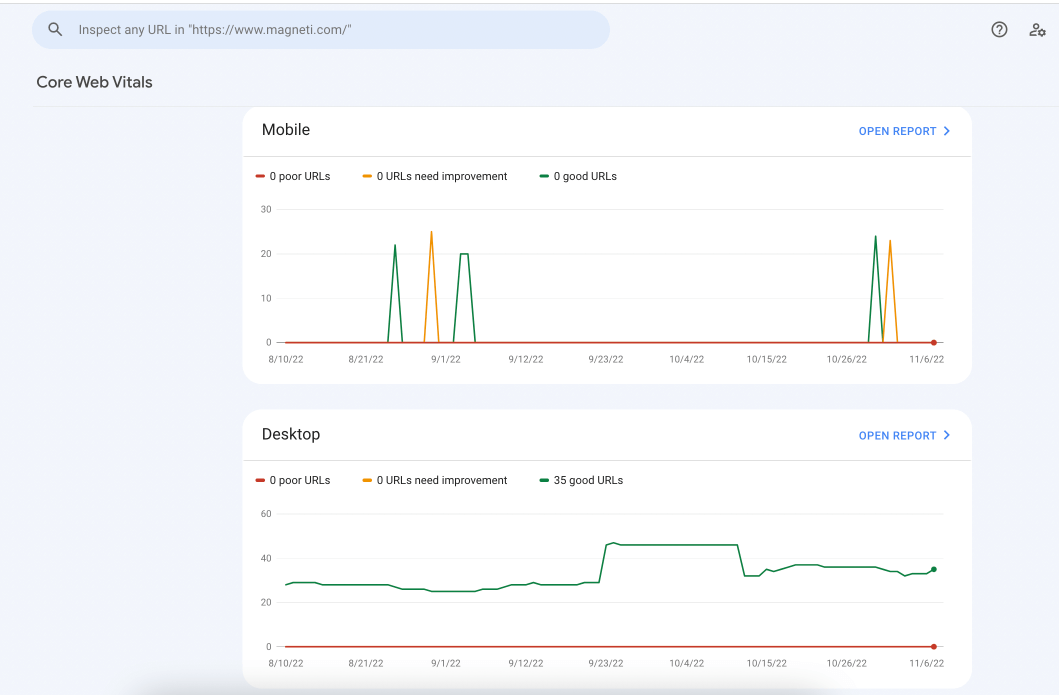The width and height of the screenshot is (1059, 695).
Task: Click the Mobile report chevron arrow
Action: [946, 131]
